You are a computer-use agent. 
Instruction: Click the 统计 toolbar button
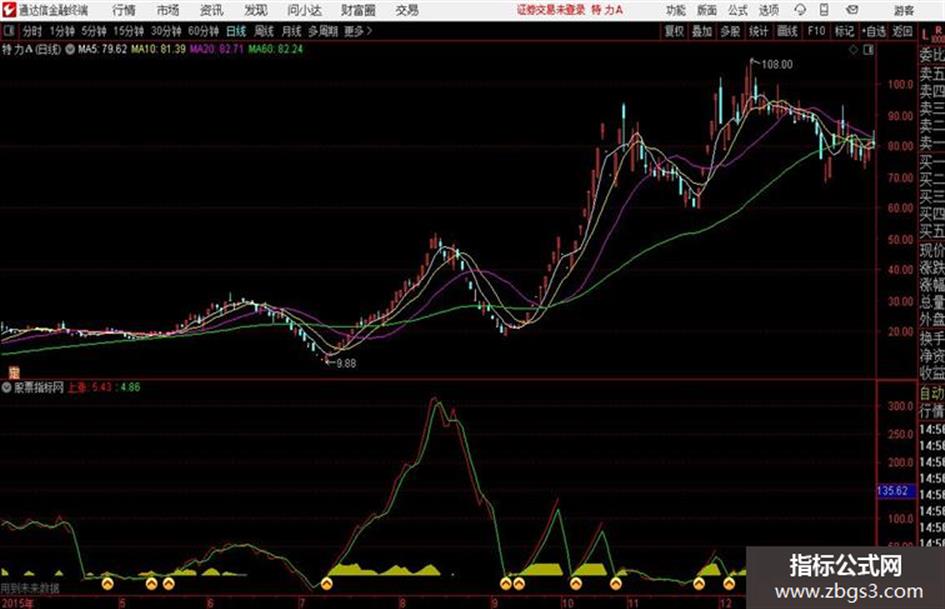pos(758,31)
